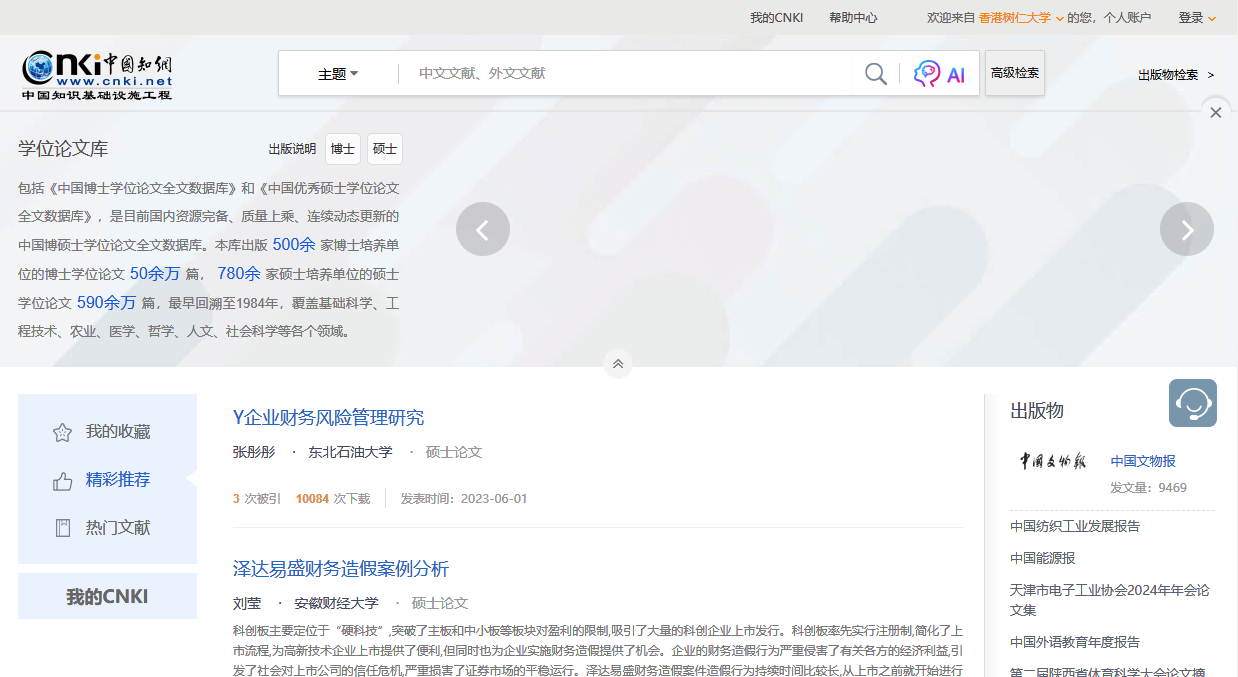Open the Y企业财务风险管理研究 thesis link
Screen dimensions: 1238x677
click(x=328, y=418)
